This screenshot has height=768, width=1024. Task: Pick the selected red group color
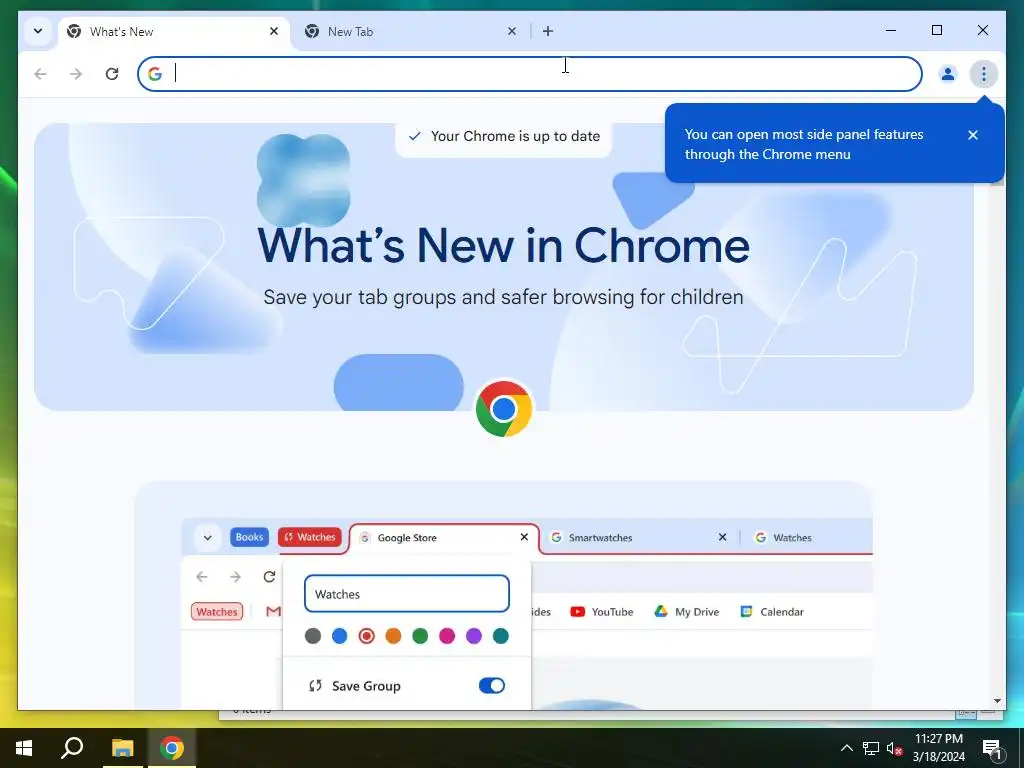tap(366, 636)
